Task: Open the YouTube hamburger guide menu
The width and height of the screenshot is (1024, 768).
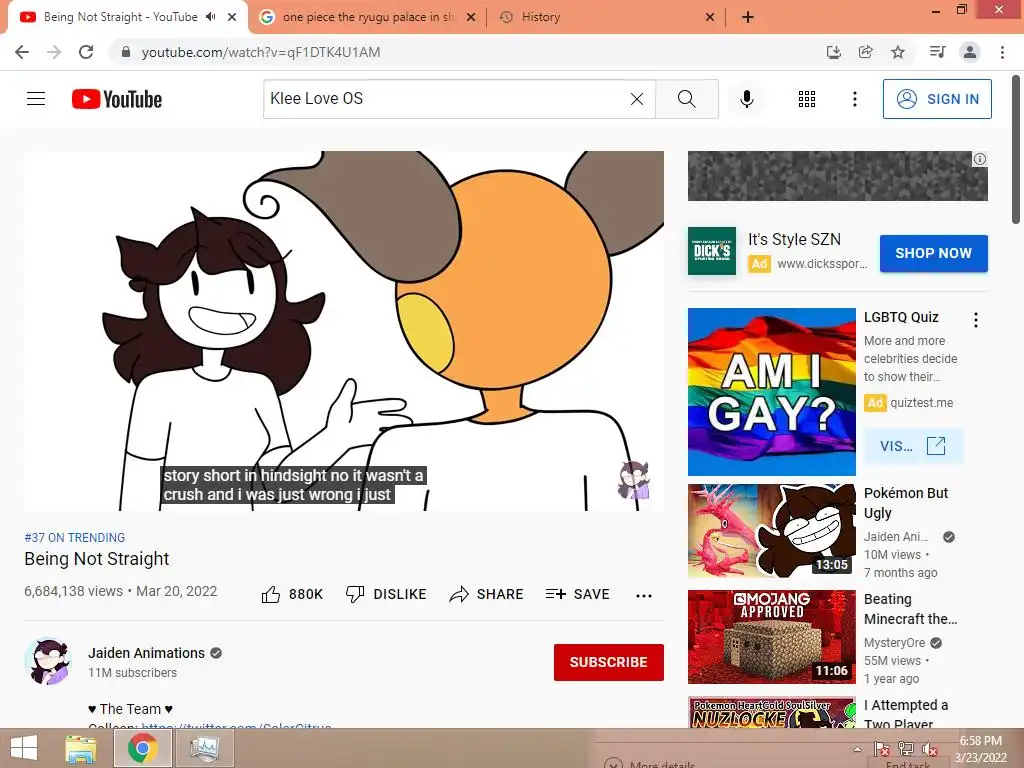Action: 36,99
